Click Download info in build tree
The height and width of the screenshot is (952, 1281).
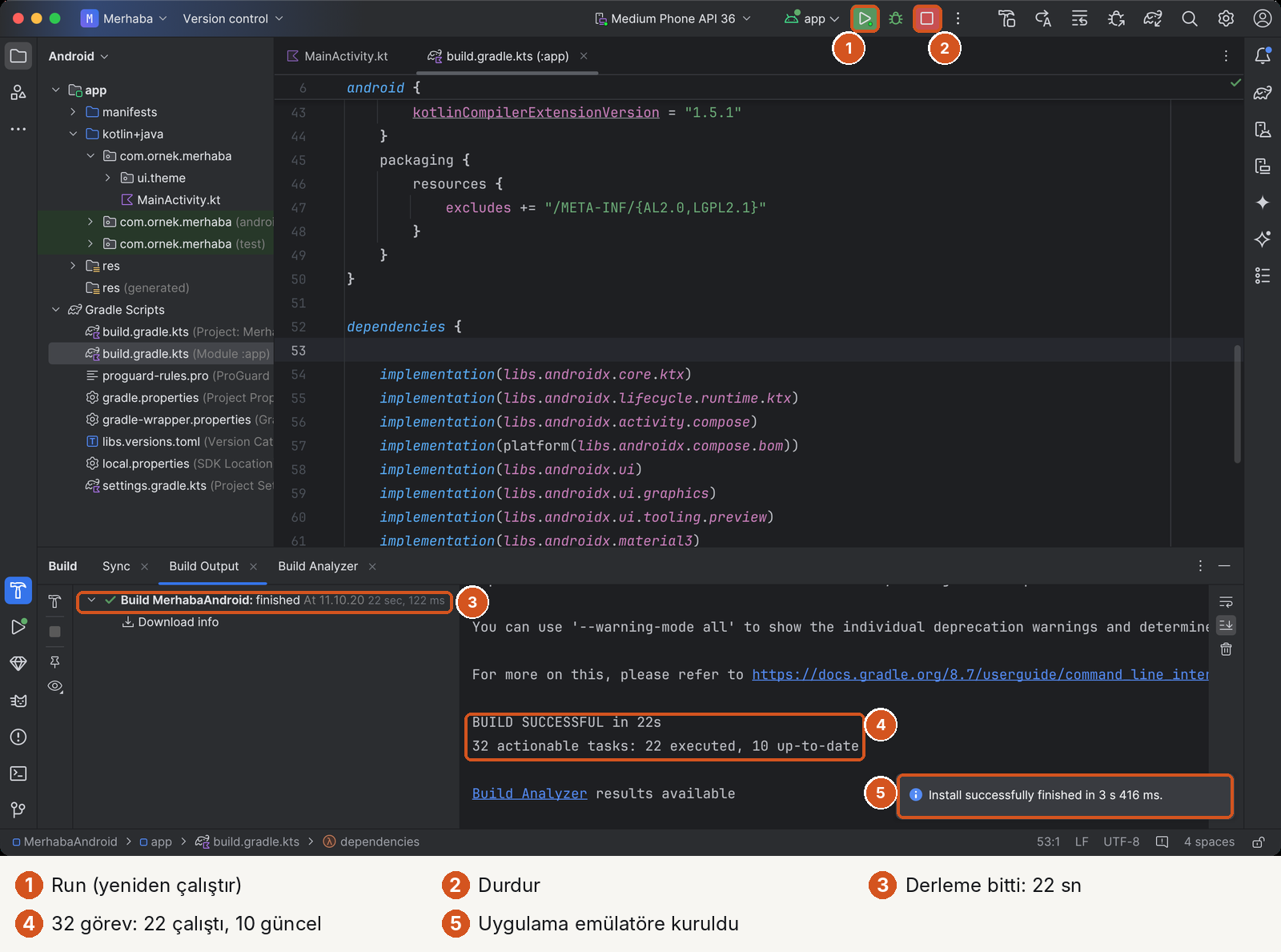(170, 622)
